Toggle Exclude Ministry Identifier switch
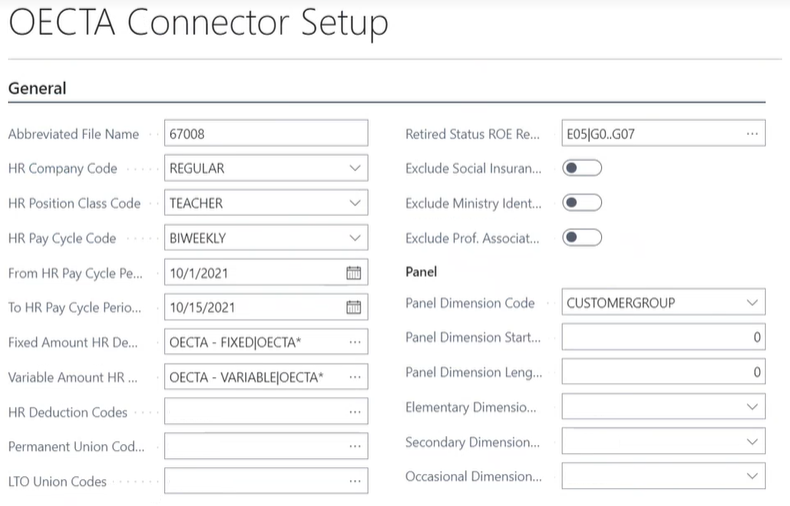The image size is (790, 506). pos(582,203)
